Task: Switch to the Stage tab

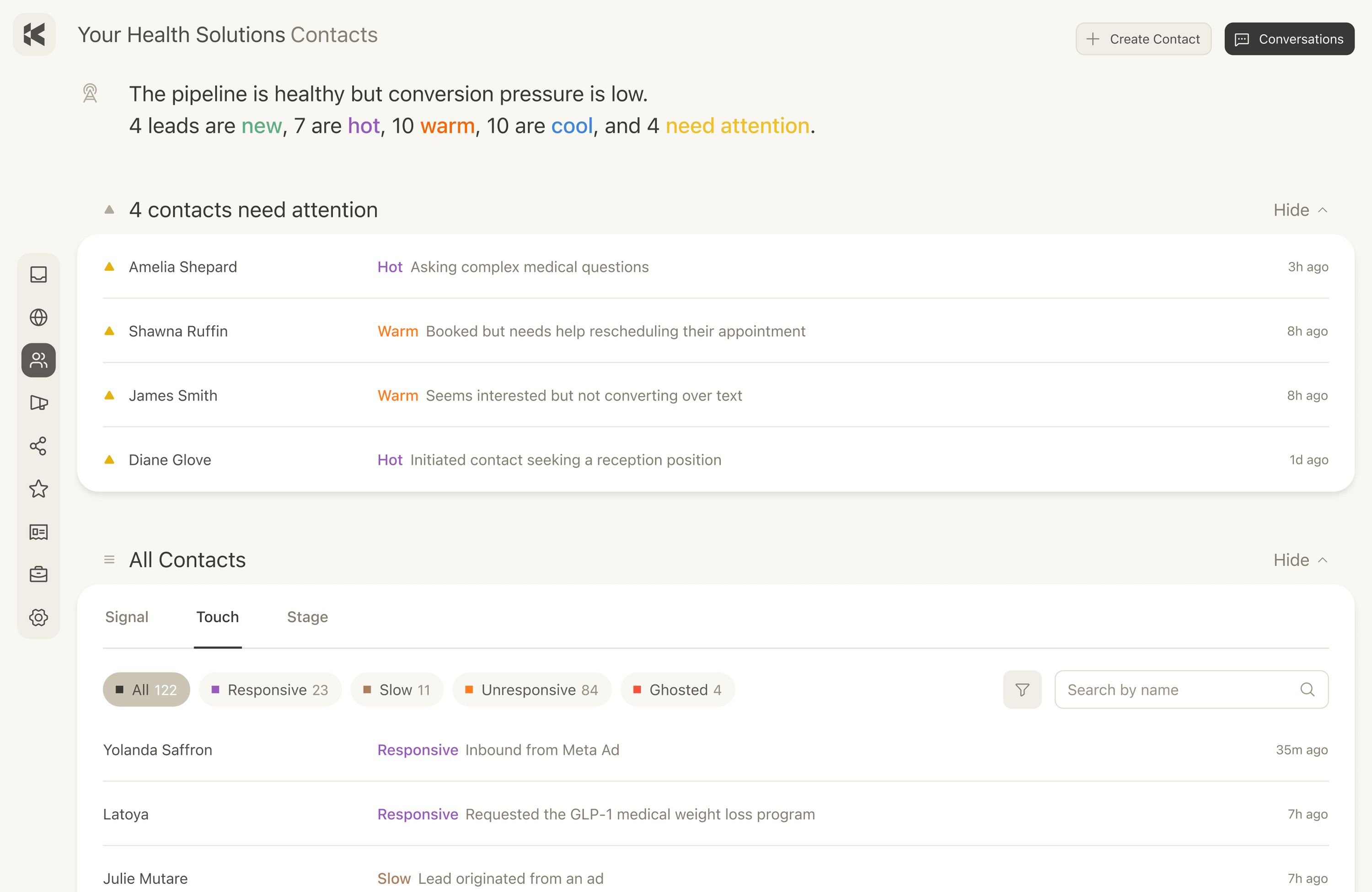Action: tap(307, 617)
